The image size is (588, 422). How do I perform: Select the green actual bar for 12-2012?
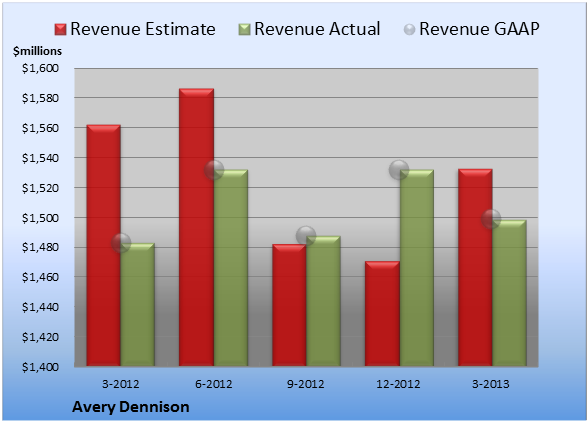click(417, 268)
